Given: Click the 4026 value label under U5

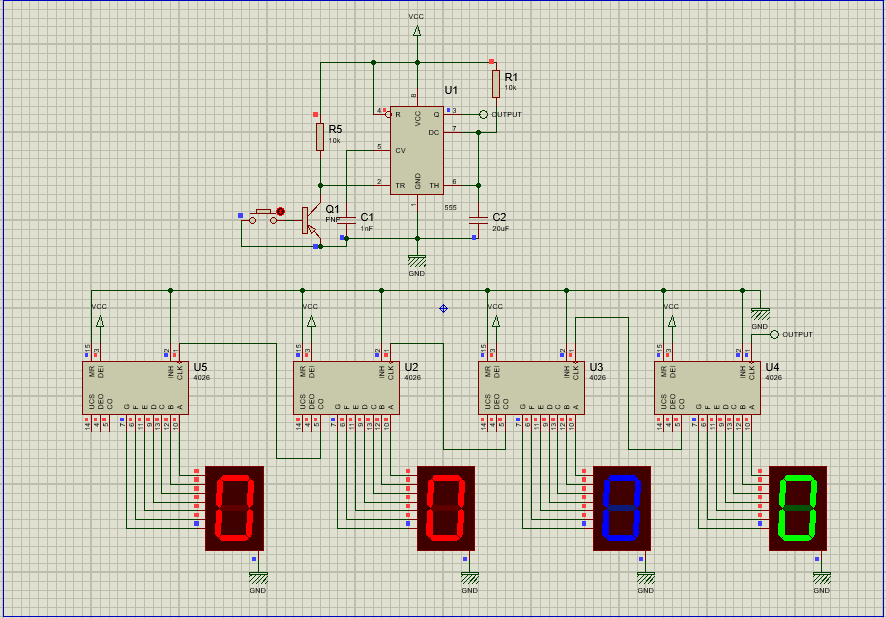Looking at the screenshot, I should point(202,378).
